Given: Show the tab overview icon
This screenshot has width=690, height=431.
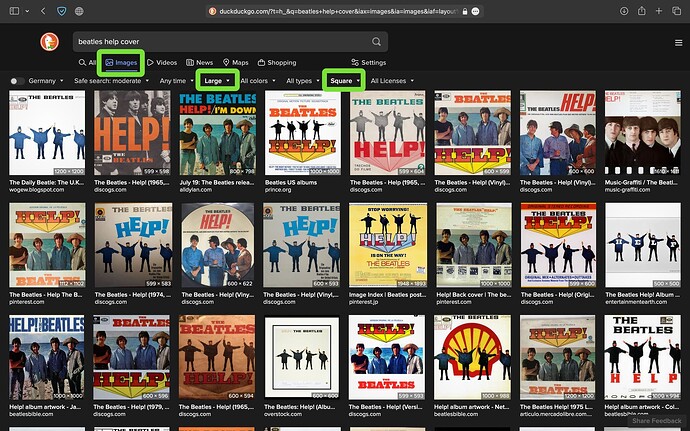Looking at the screenshot, I should pyautogui.click(x=676, y=11).
